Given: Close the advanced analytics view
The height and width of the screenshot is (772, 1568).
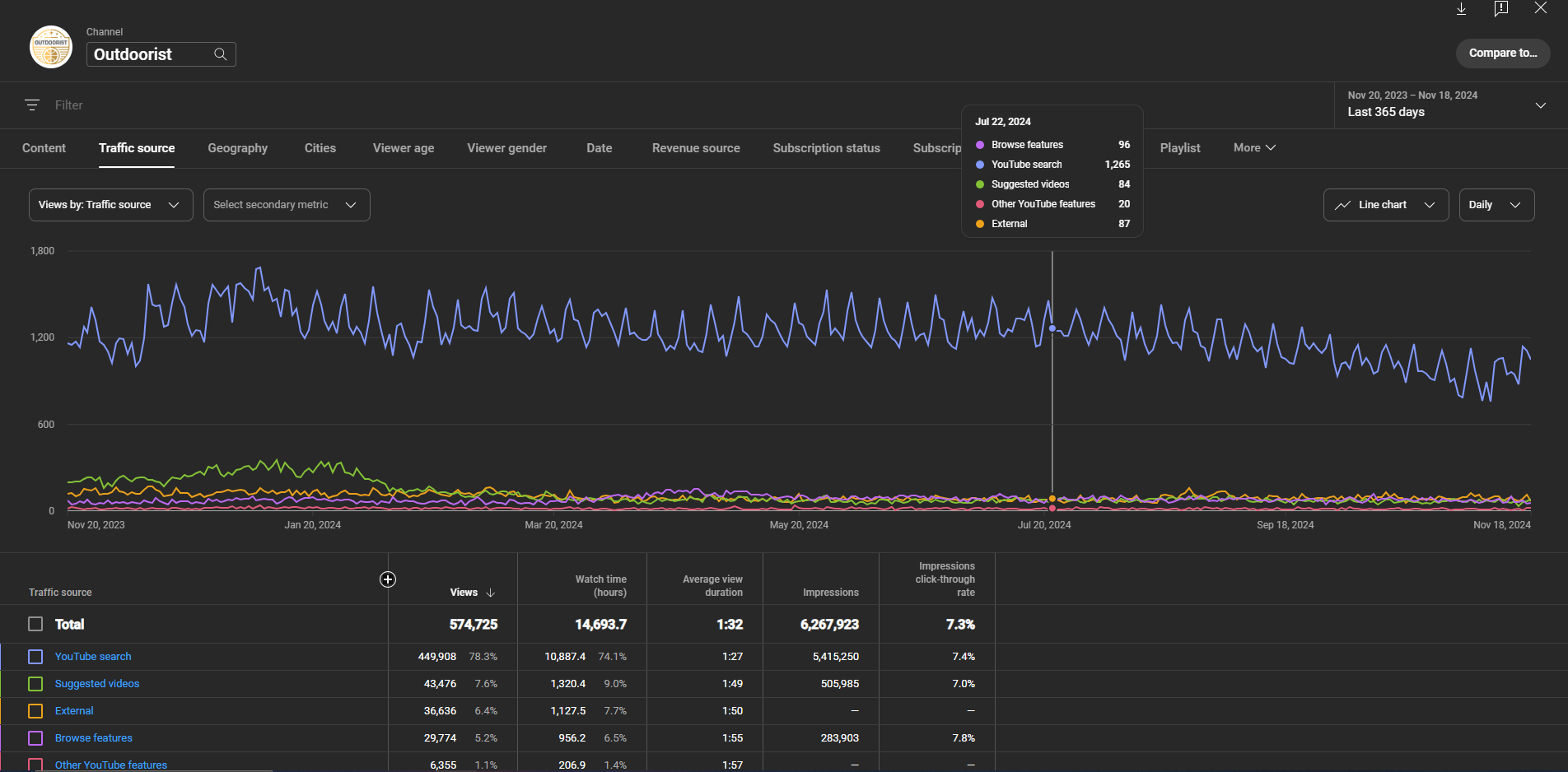Looking at the screenshot, I should (x=1540, y=8).
